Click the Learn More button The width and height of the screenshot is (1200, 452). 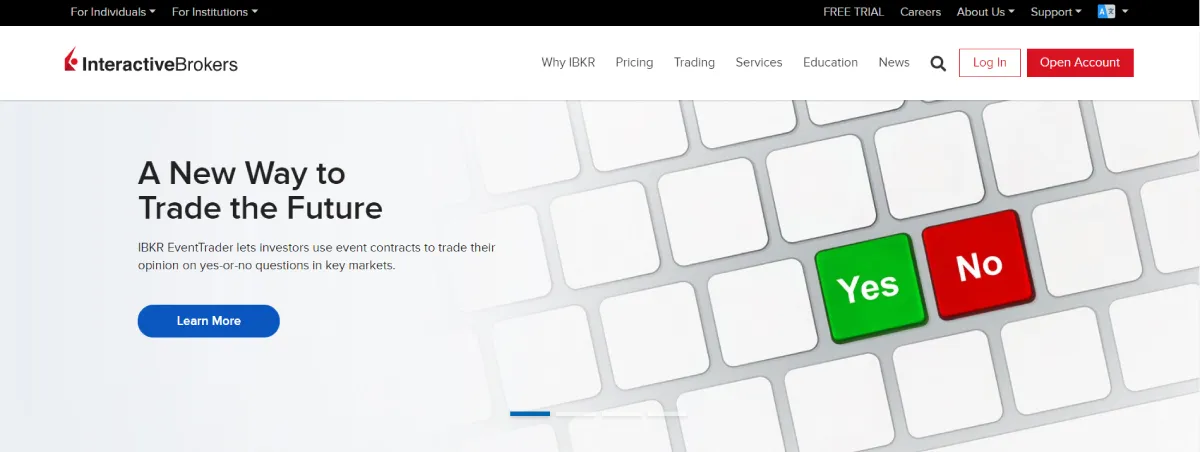209,321
